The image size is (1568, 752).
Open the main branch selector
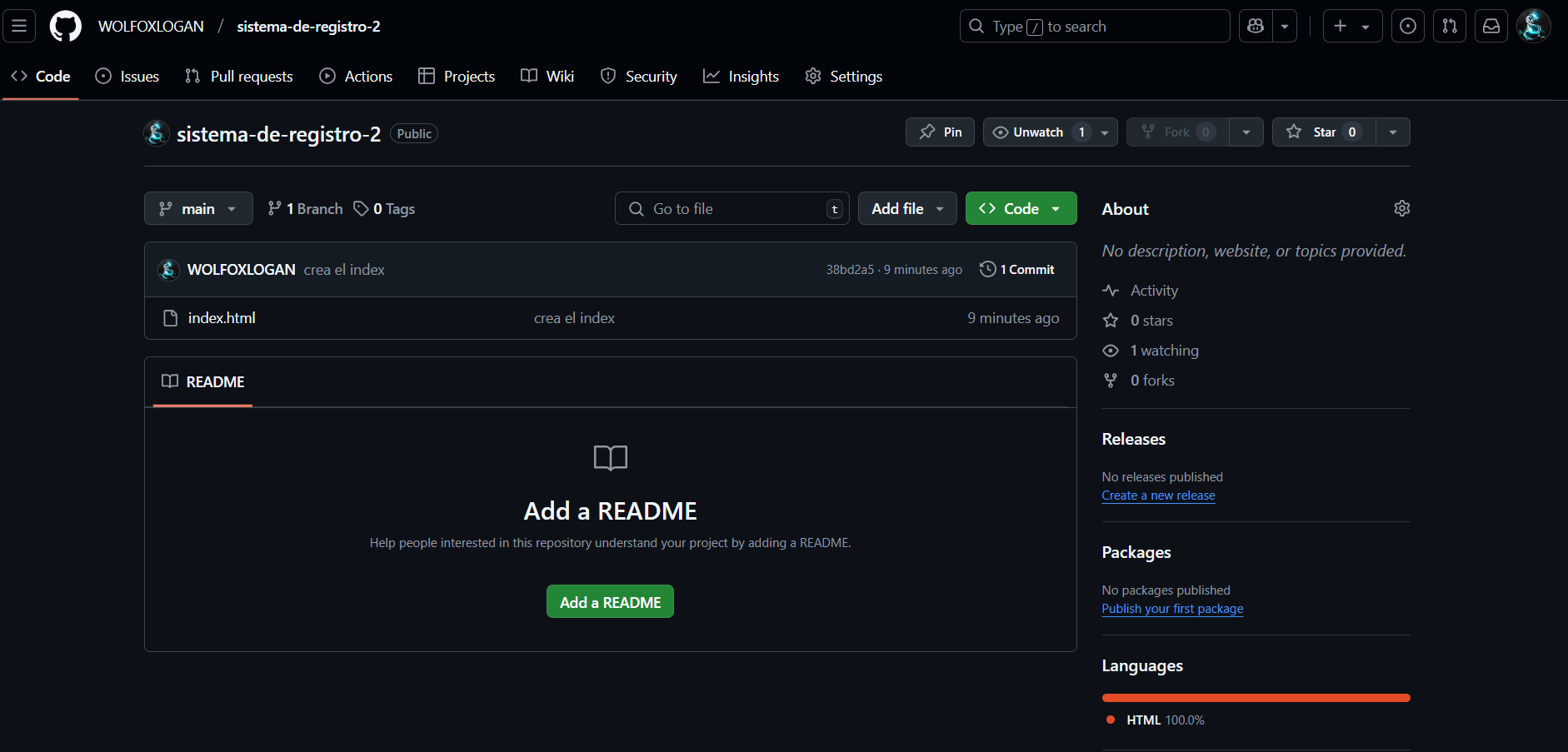(x=198, y=208)
